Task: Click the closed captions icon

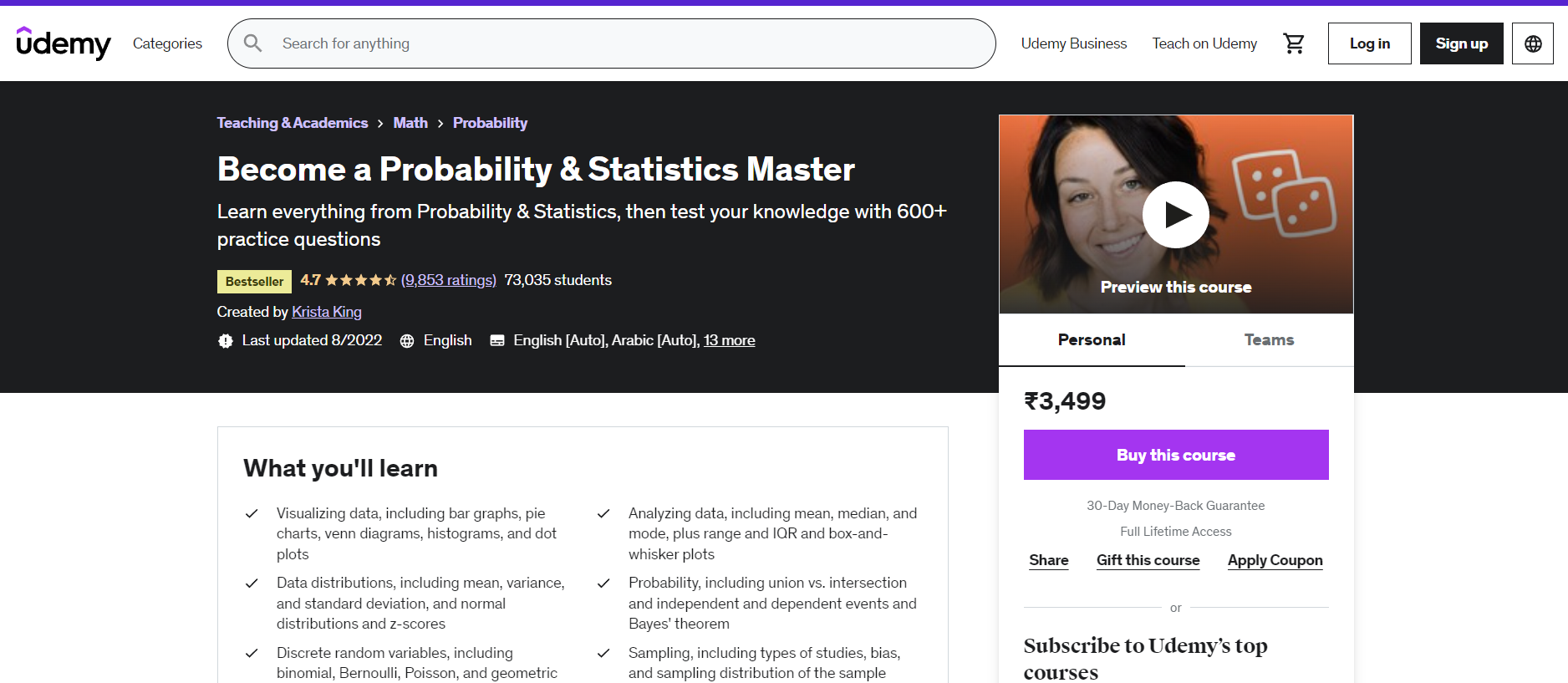Action: click(x=497, y=341)
